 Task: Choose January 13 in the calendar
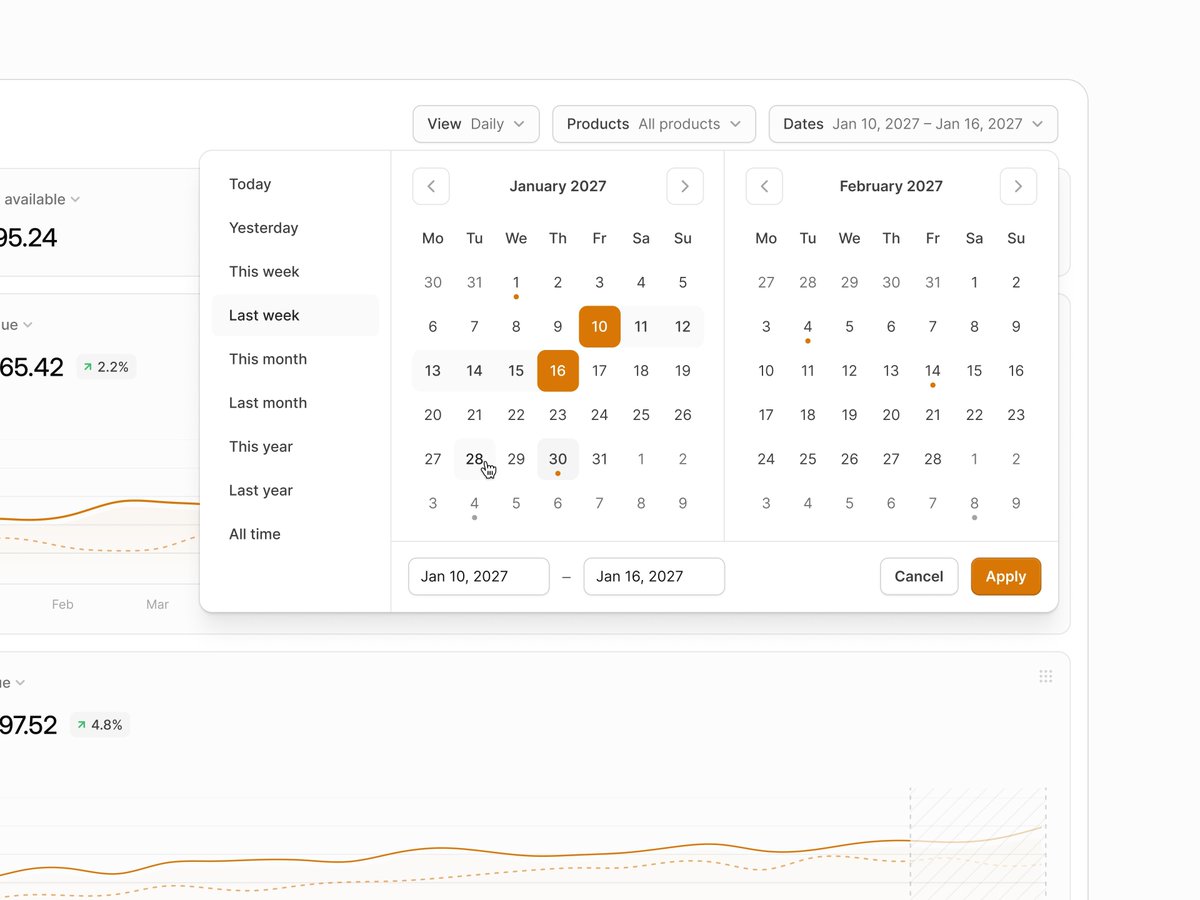433,371
